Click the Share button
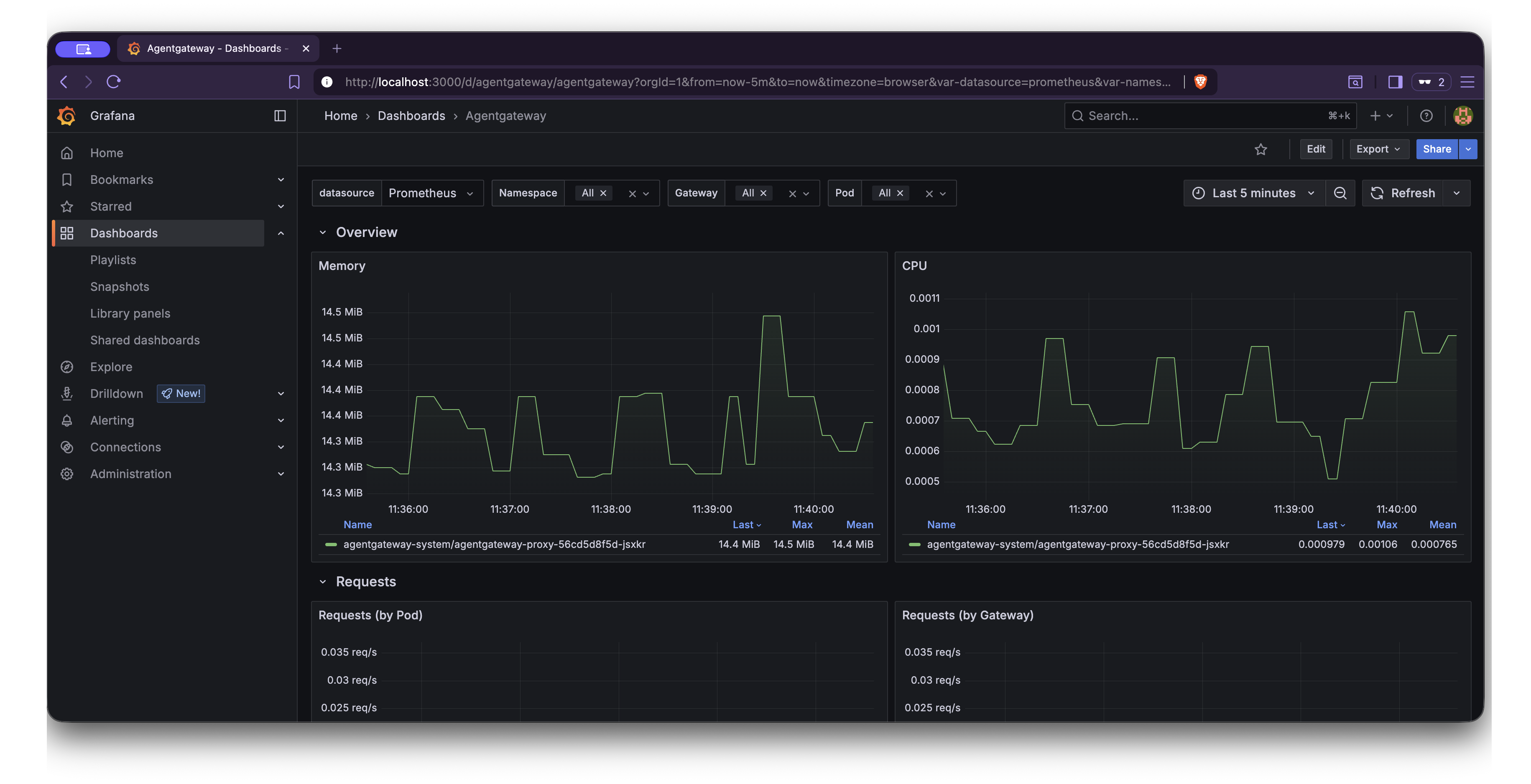This screenshot has height=784, width=1531. coord(1437,149)
